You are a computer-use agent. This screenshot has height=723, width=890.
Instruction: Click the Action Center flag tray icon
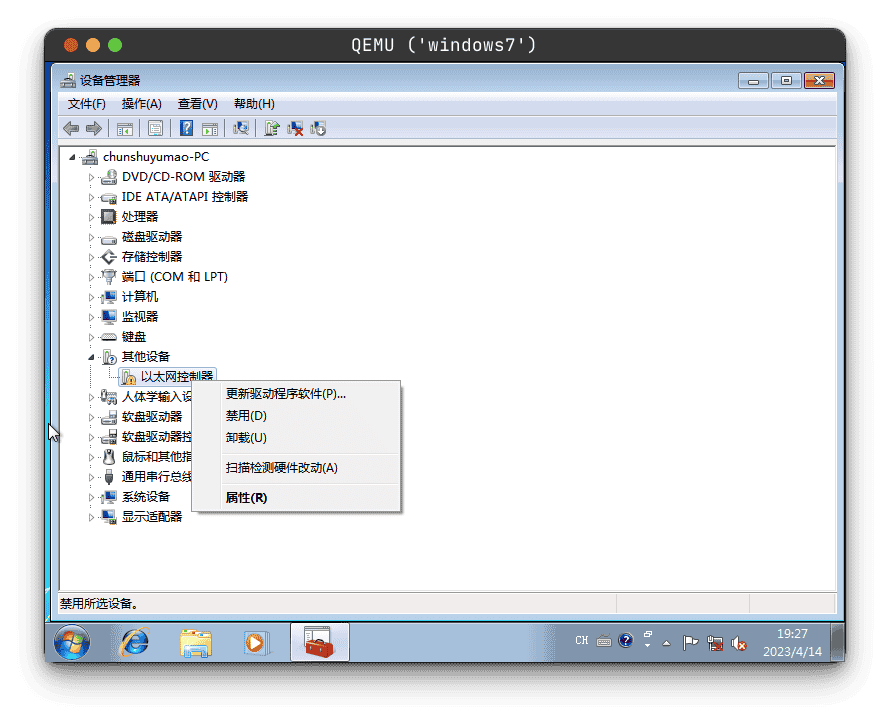690,642
